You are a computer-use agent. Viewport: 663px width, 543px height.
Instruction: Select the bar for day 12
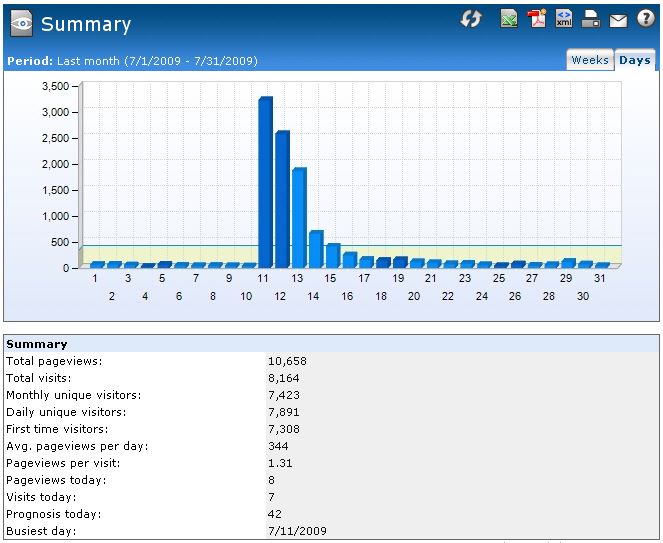[x=282, y=199]
